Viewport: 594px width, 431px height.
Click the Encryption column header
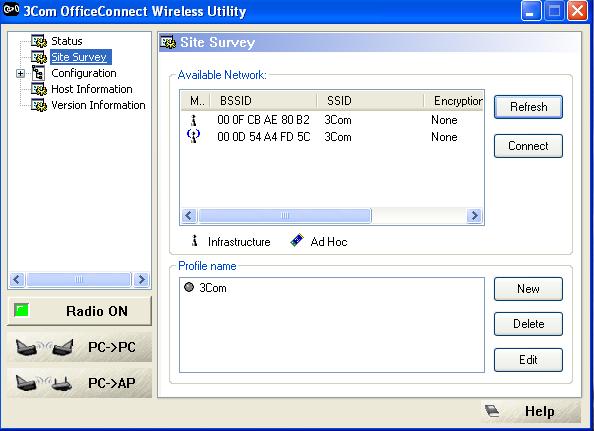pos(453,101)
